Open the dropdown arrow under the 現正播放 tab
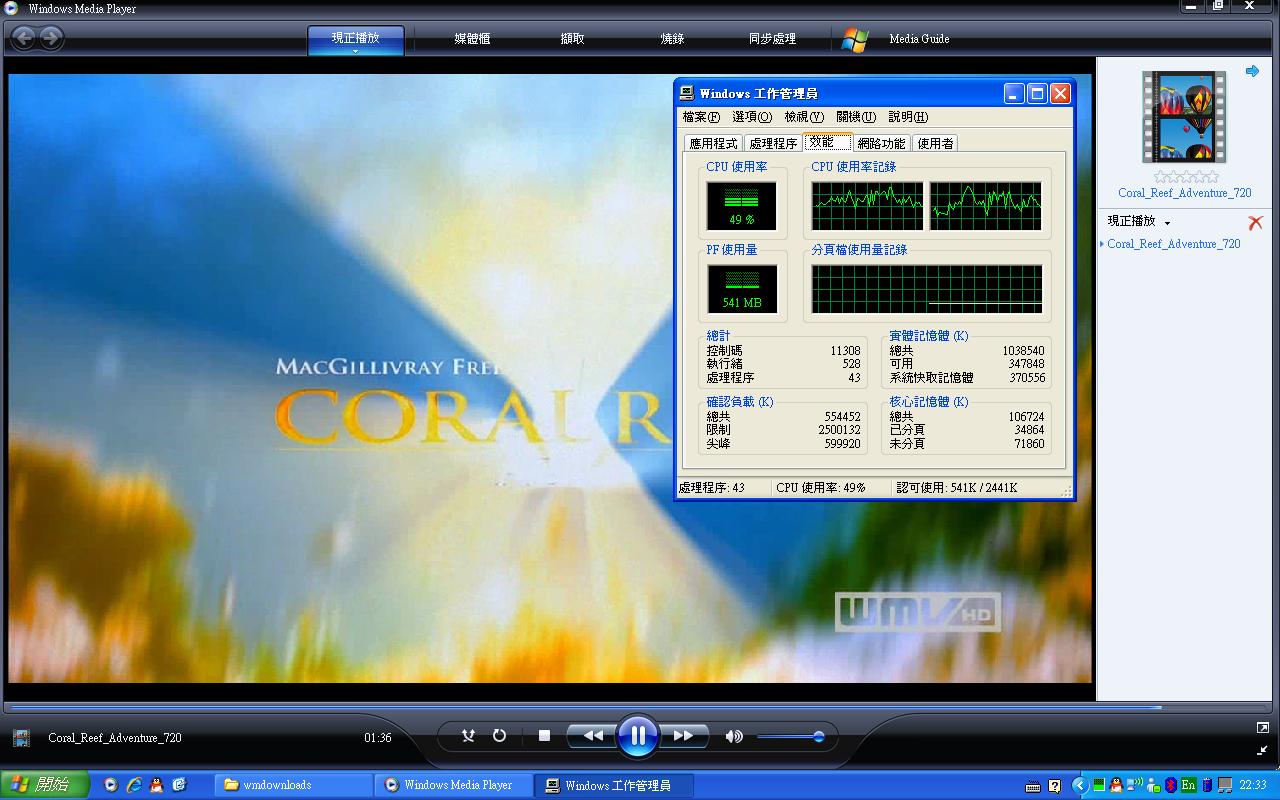This screenshot has width=1280, height=800. [x=355, y=52]
